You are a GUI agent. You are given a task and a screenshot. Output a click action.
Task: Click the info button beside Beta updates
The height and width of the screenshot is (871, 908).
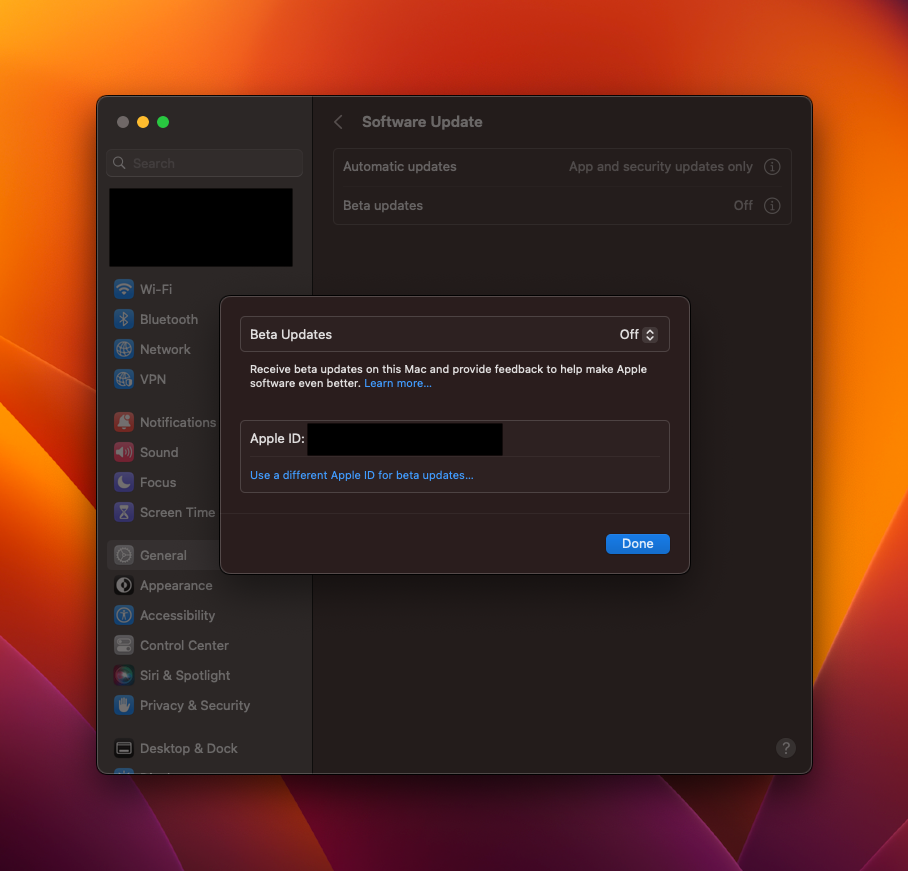[x=772, y=206]
